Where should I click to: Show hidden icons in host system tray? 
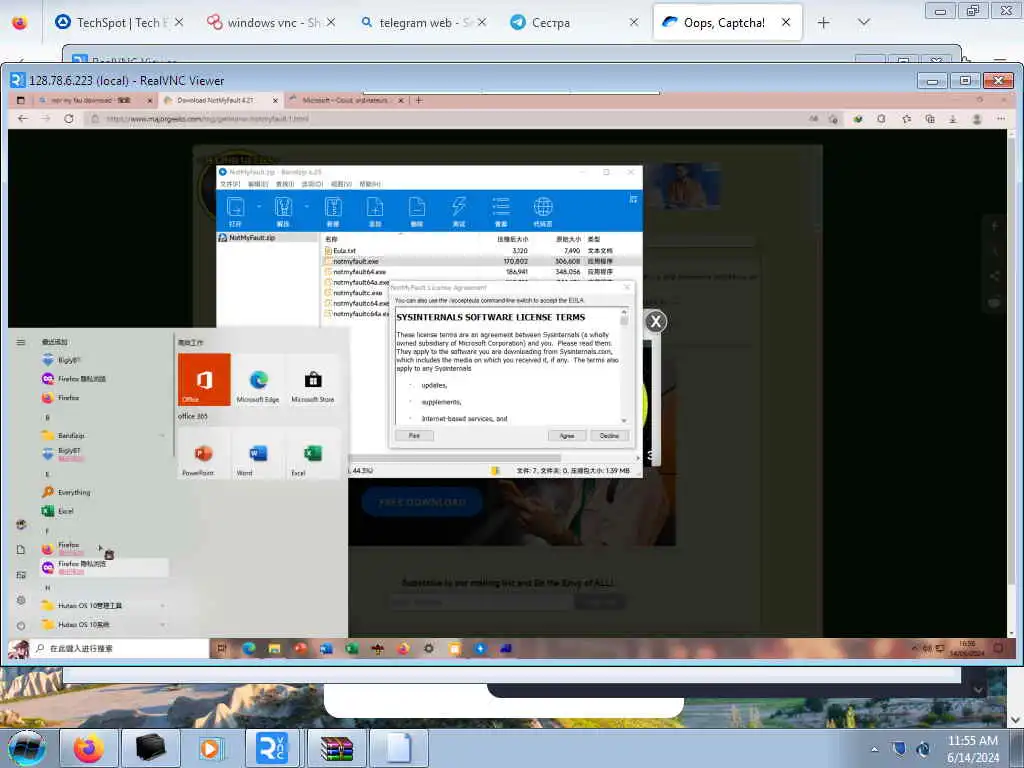point(874,749)
